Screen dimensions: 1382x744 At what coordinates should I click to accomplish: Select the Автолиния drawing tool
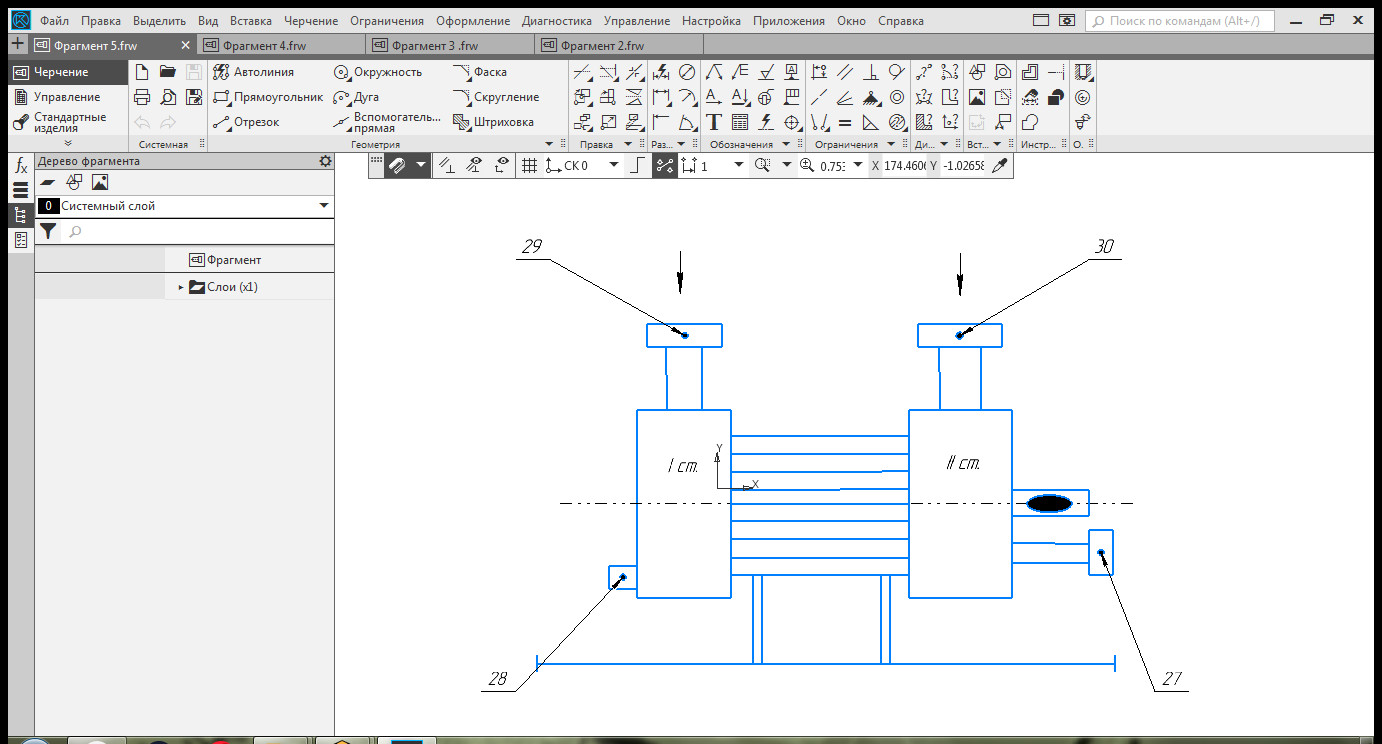[253, 72]
